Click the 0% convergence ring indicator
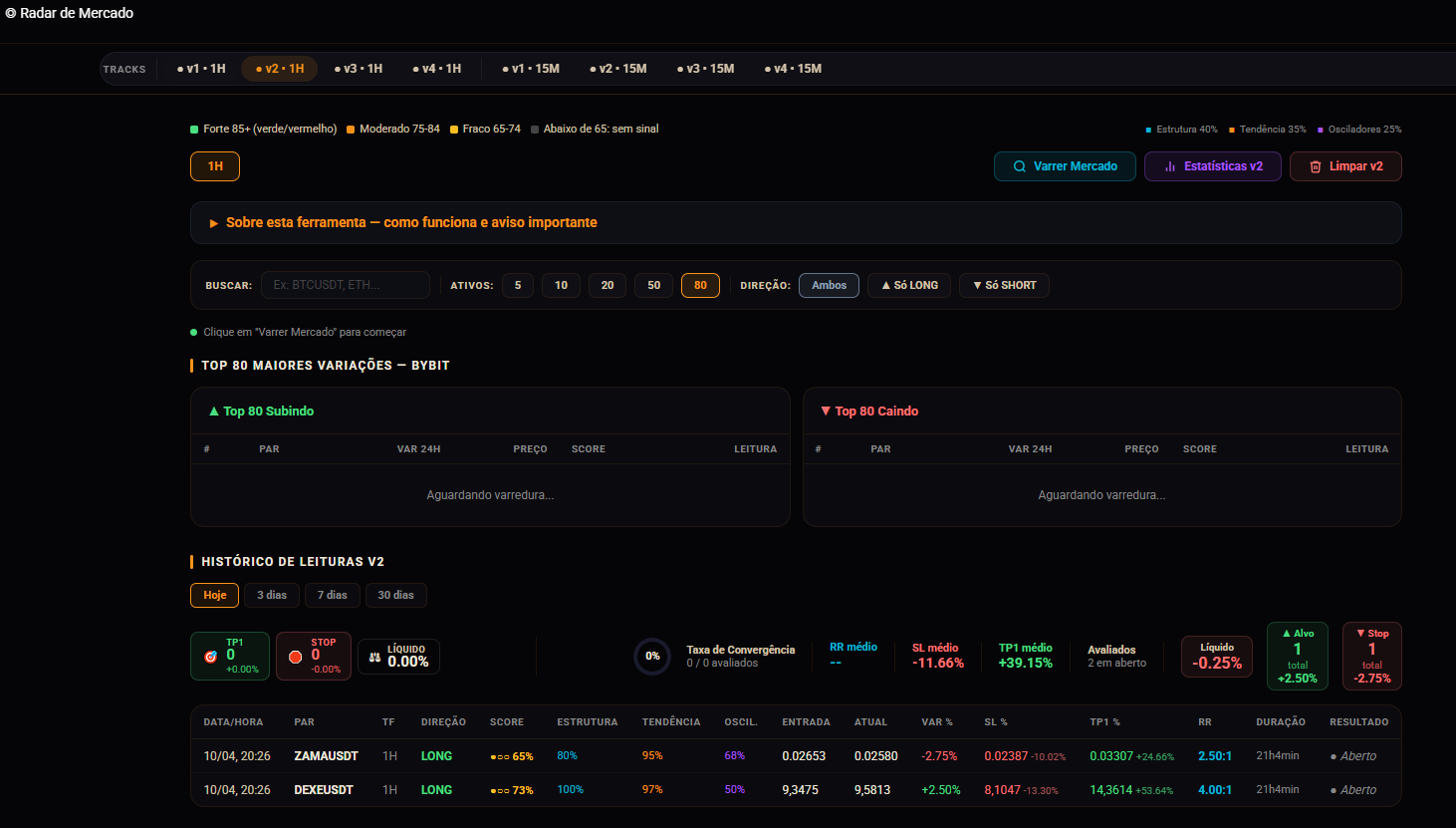This screenshot has width=1456, height=828. [652, 656]
